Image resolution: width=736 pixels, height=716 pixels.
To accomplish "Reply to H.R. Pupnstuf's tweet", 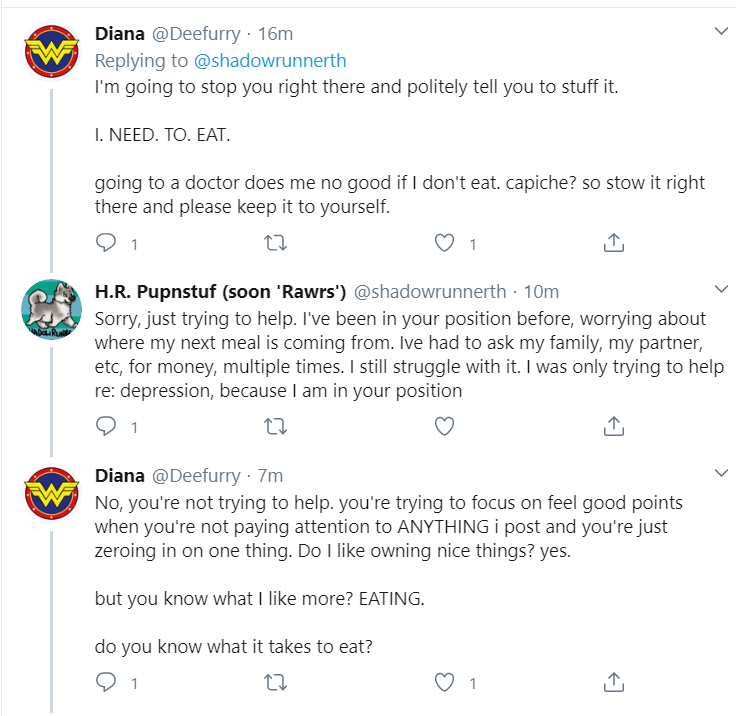I will coord(106,426).
